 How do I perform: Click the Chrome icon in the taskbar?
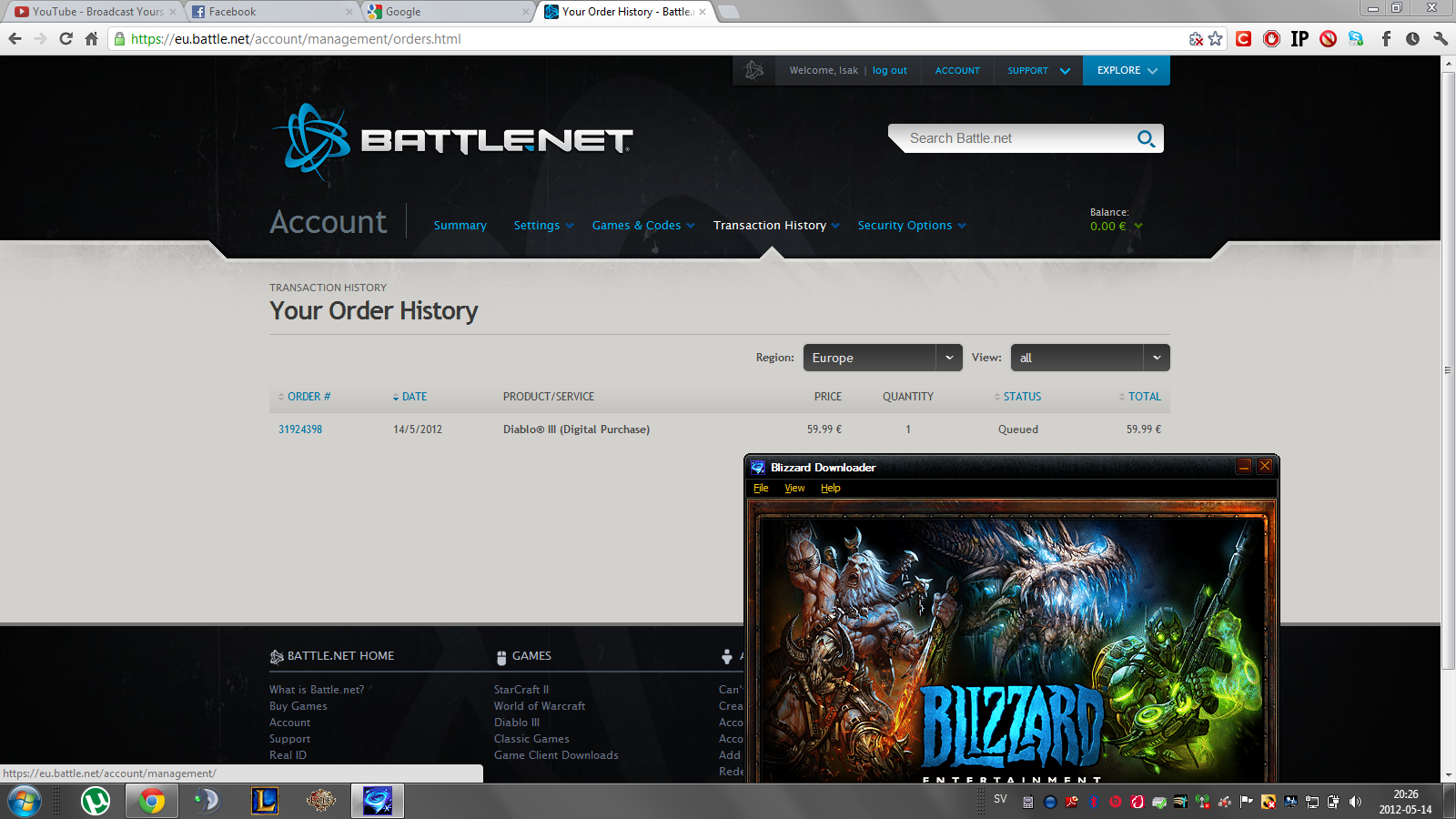pyautogui.click(x=152, y=801)
